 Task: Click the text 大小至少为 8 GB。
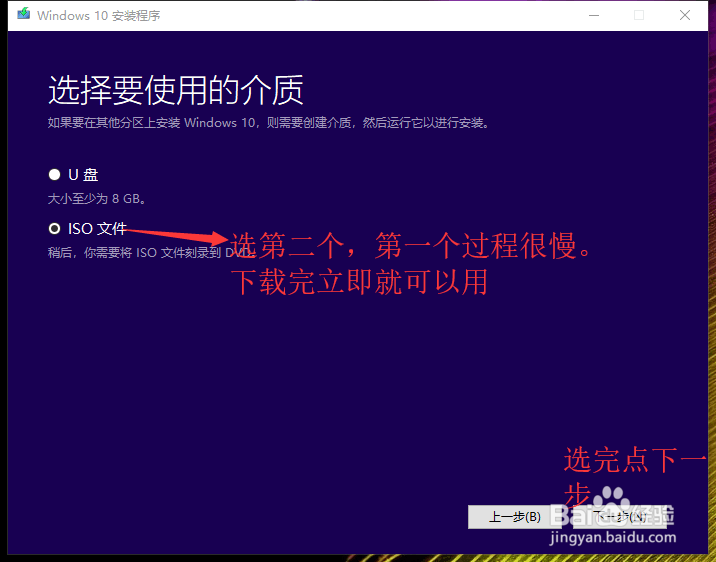click(97, 199)
